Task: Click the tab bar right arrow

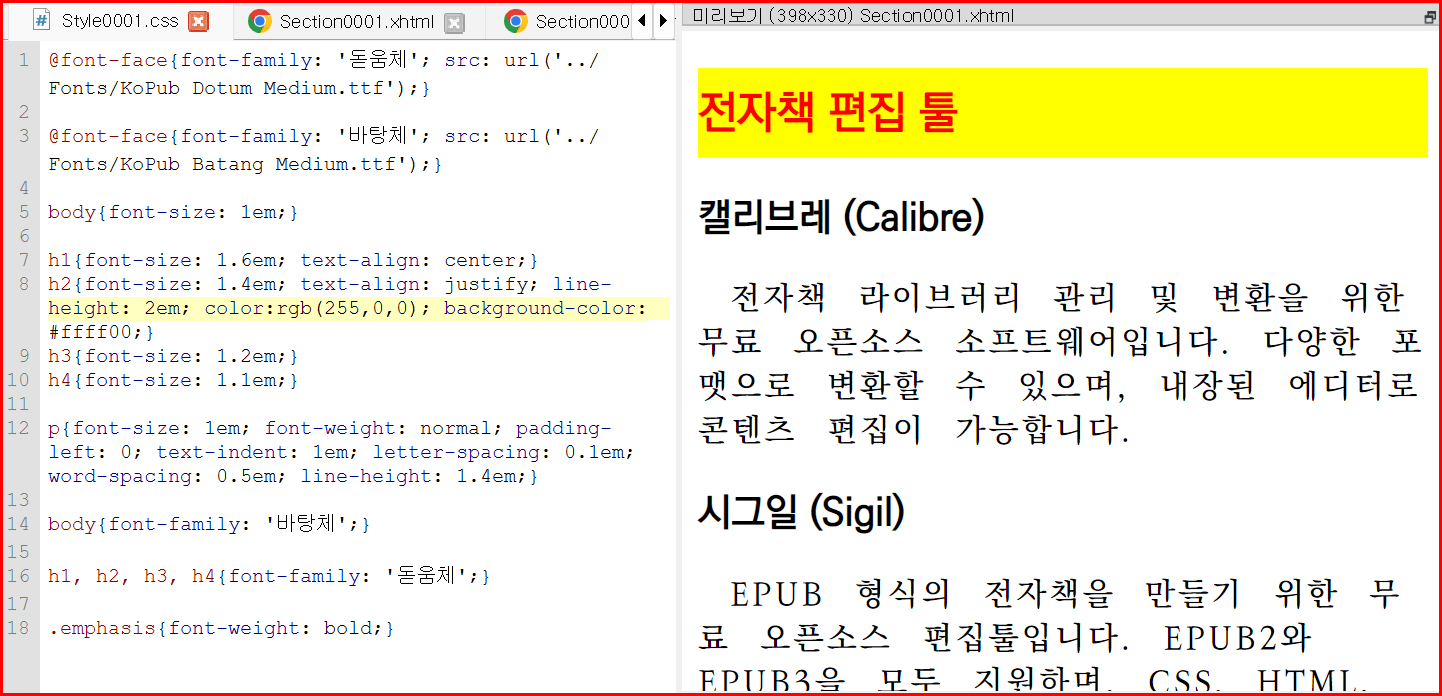Action: [x=662, y=21]
